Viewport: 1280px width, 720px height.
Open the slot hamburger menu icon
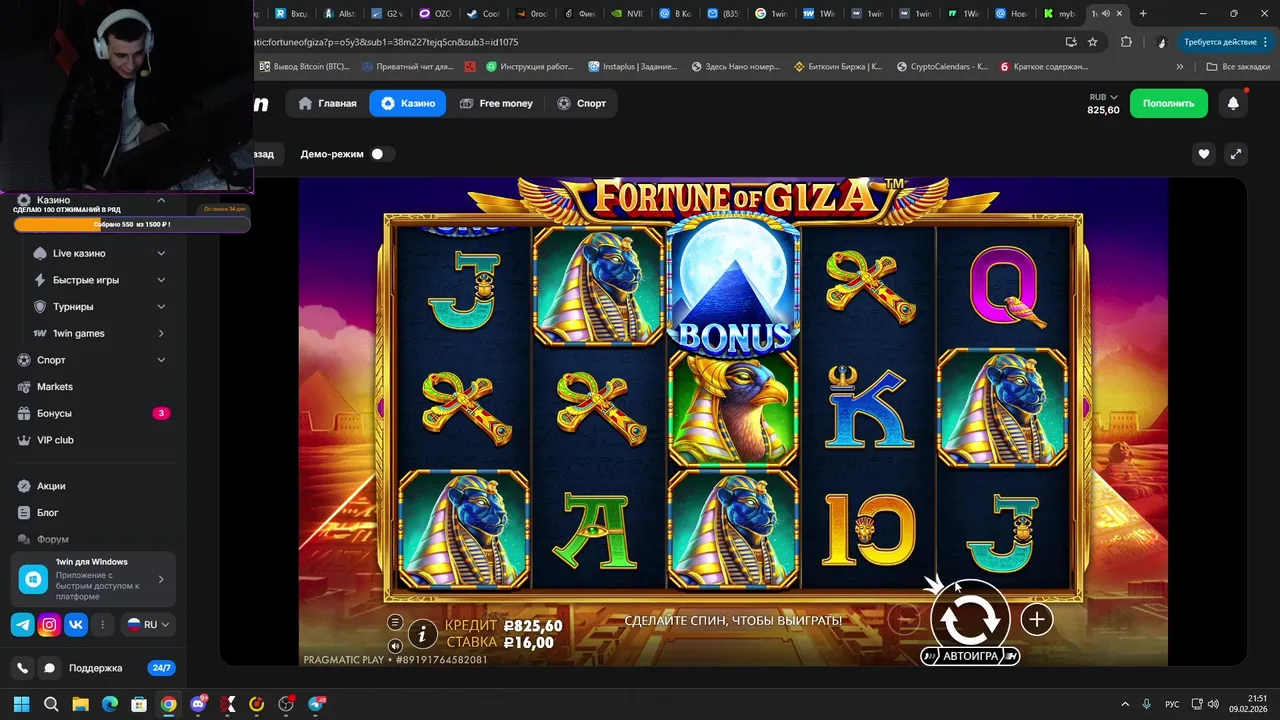click(x=395, y=622)
